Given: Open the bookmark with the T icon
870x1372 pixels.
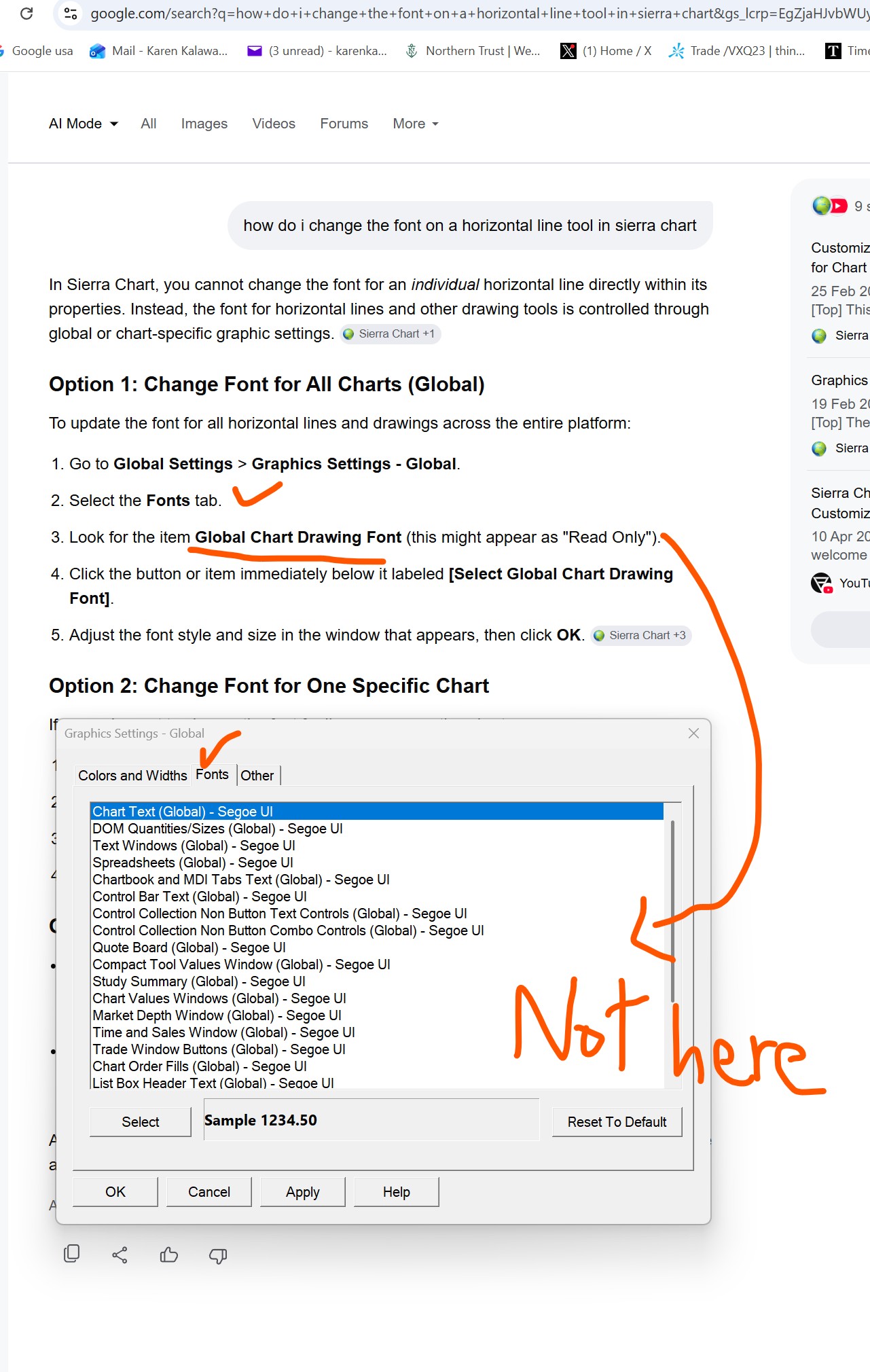Looking at the screenshot, I should point(847,51).
